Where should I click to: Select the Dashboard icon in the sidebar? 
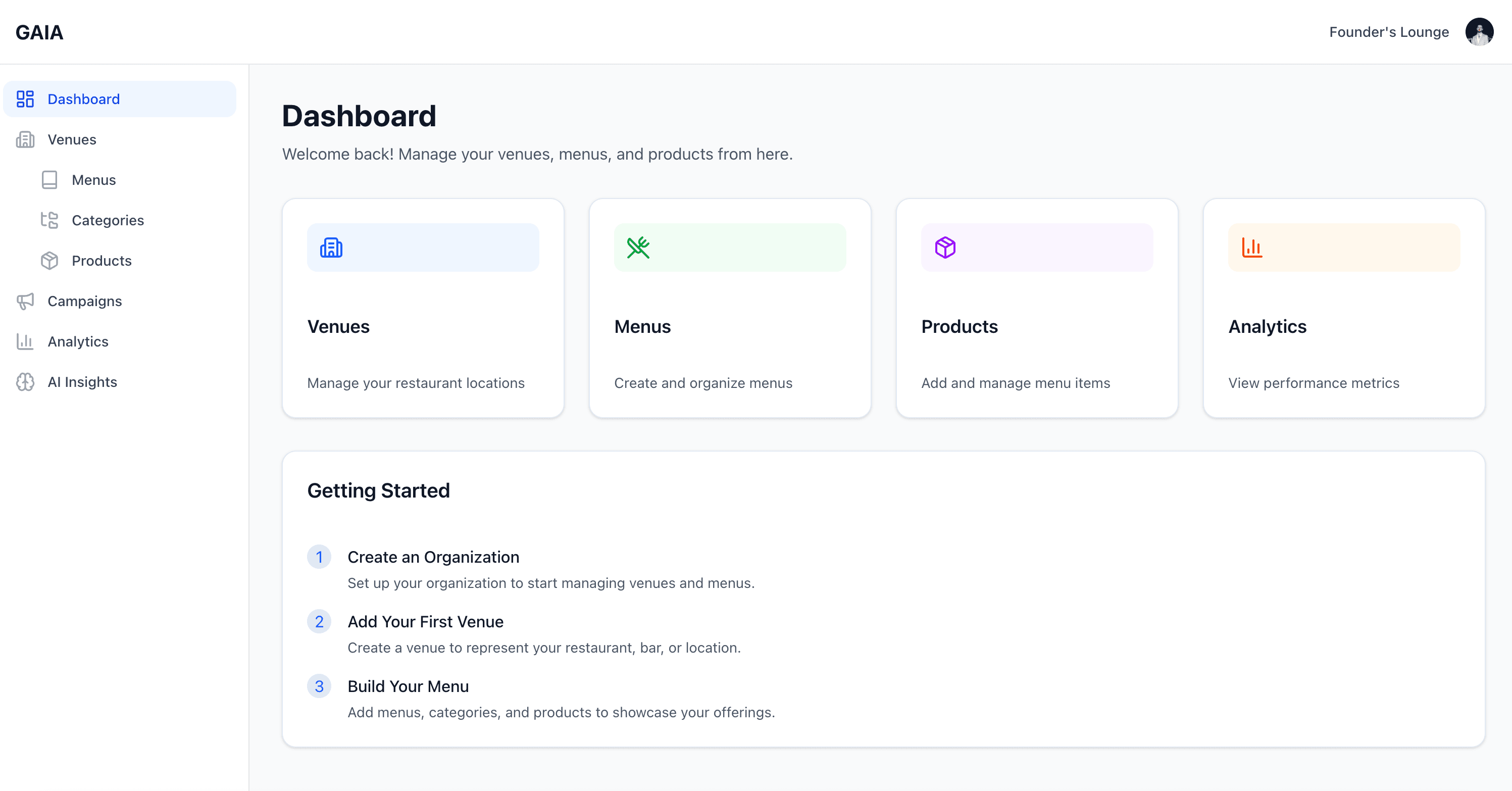click(25, 98)
